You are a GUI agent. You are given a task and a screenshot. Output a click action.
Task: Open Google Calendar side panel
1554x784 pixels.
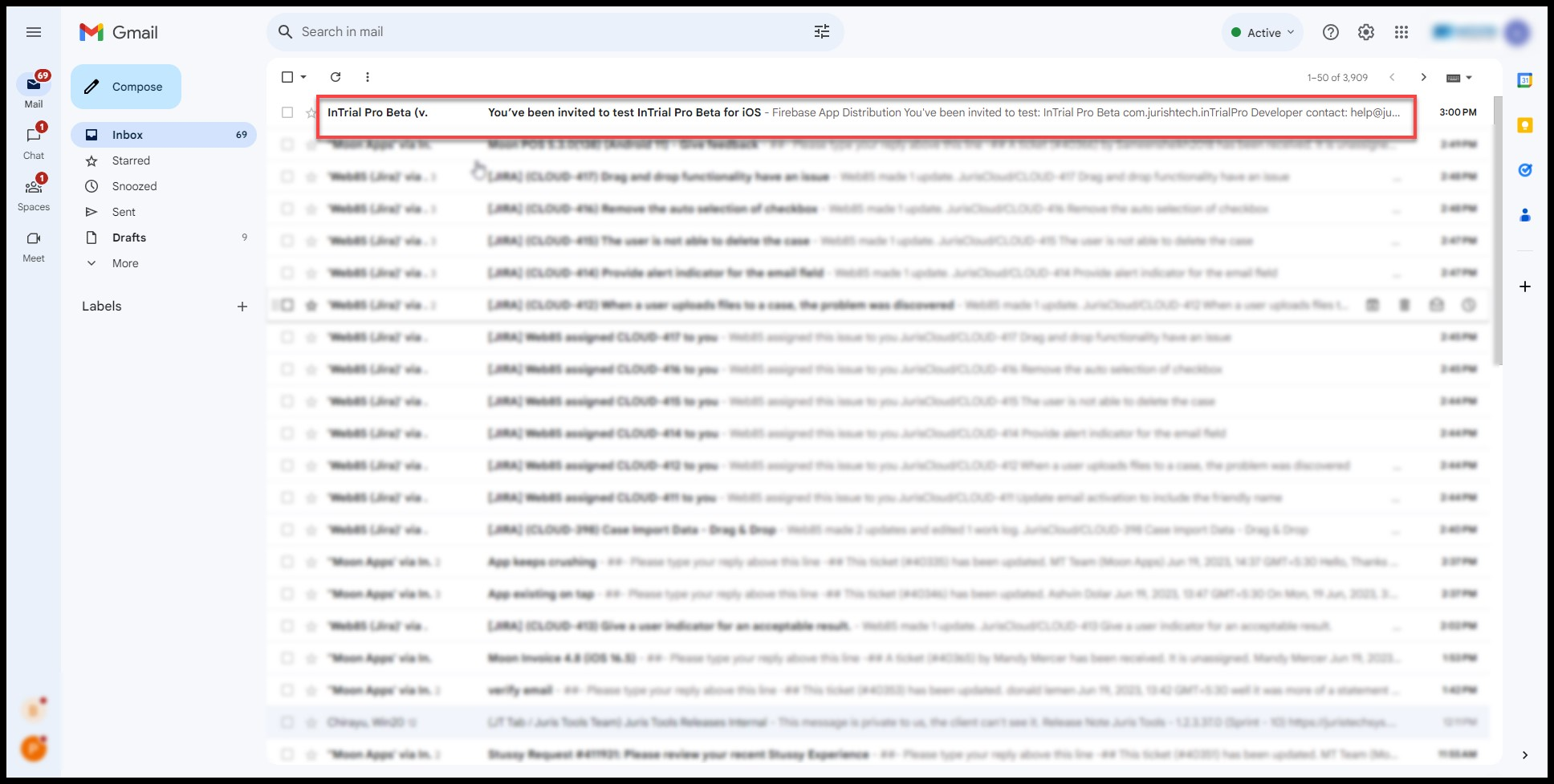(1525, 80)
